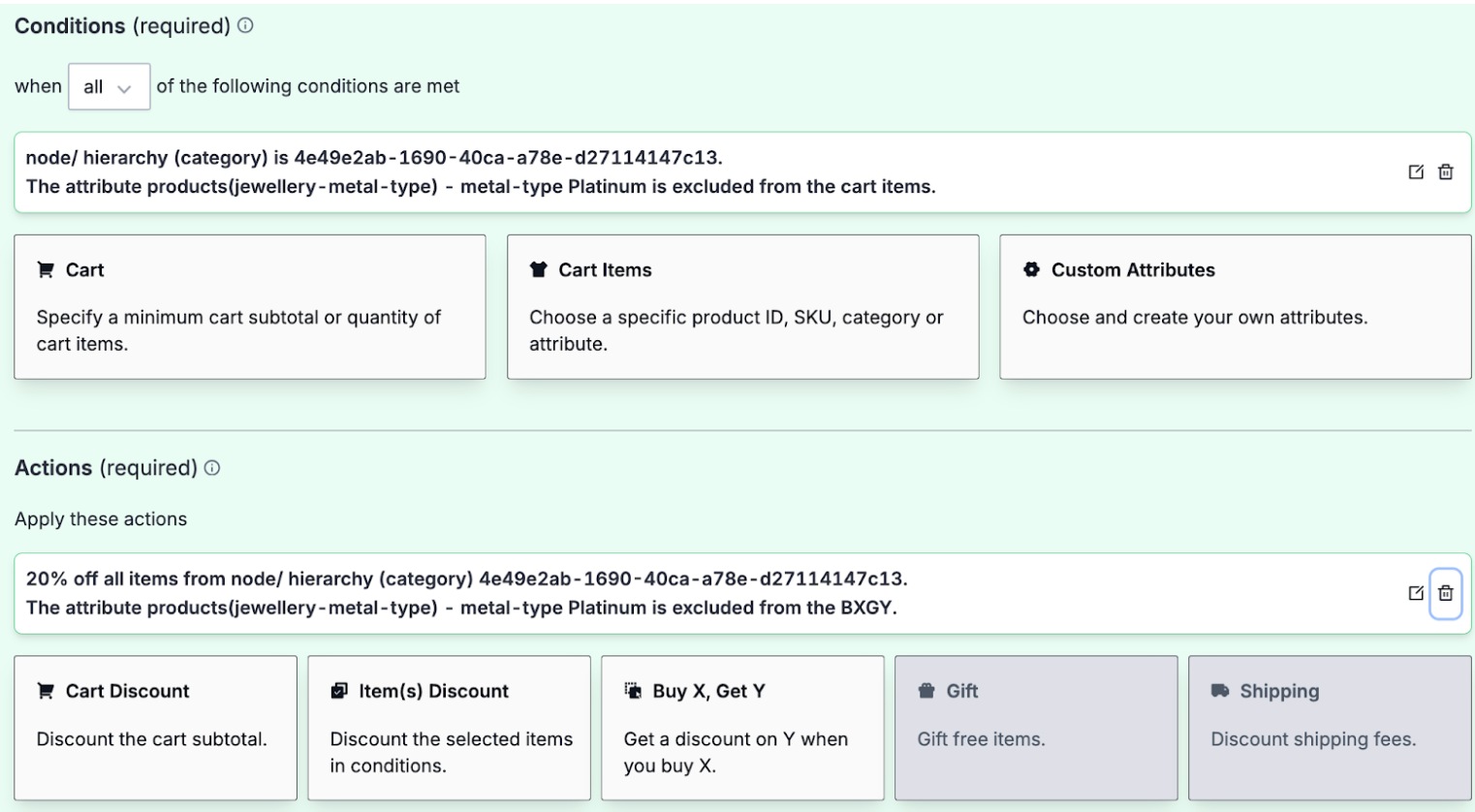Select the Shipping discount action
Viewport: 1475px width, 812px height.
click(1330, 727)
